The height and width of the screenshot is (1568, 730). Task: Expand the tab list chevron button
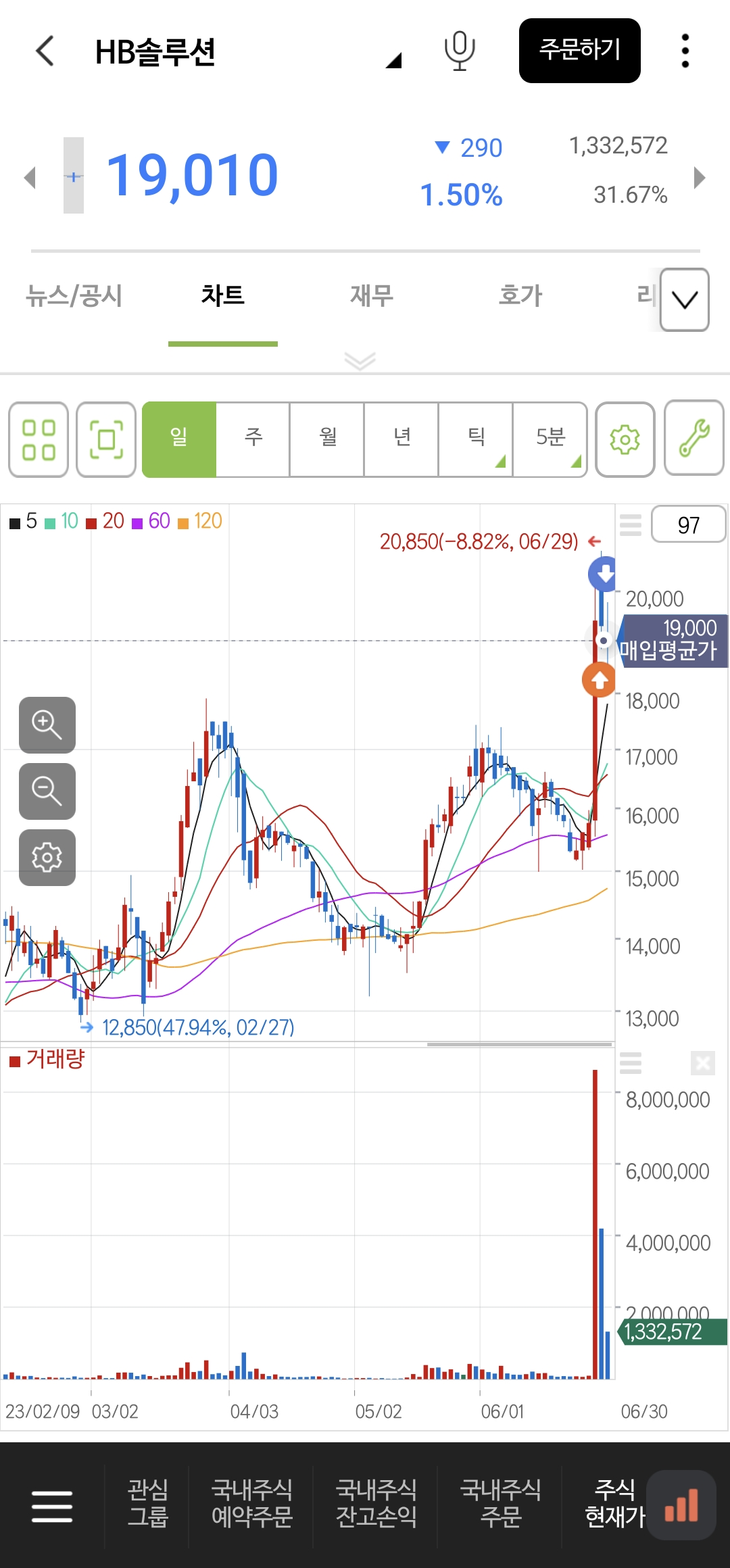[685, 300]
